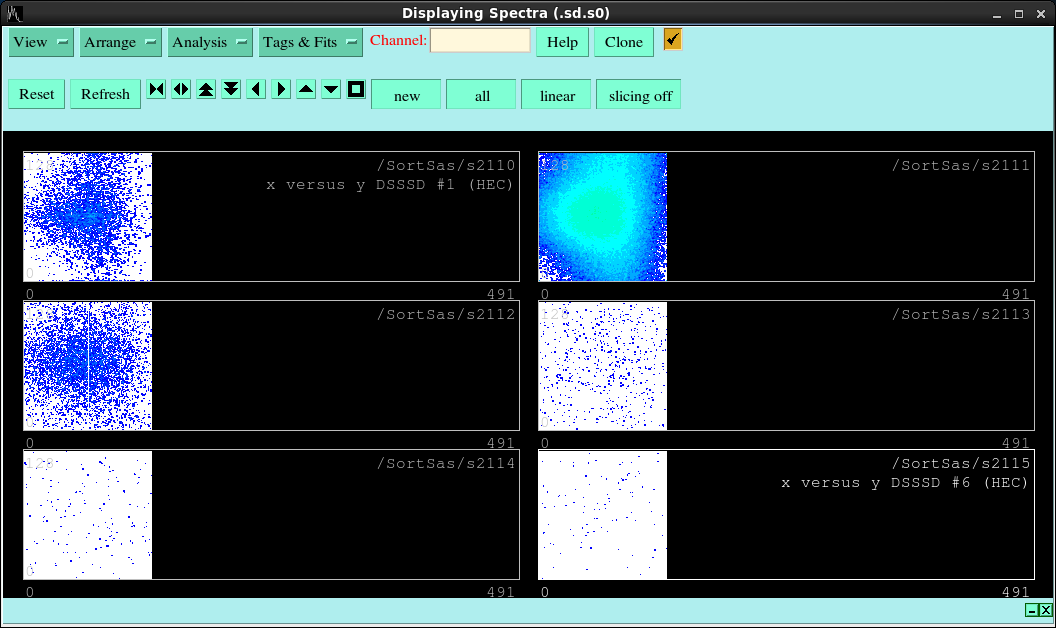Viewport: 1056px width, 628px height.
Task: Shift spectra left with left arrow icon
Action: tap(256, 90)
